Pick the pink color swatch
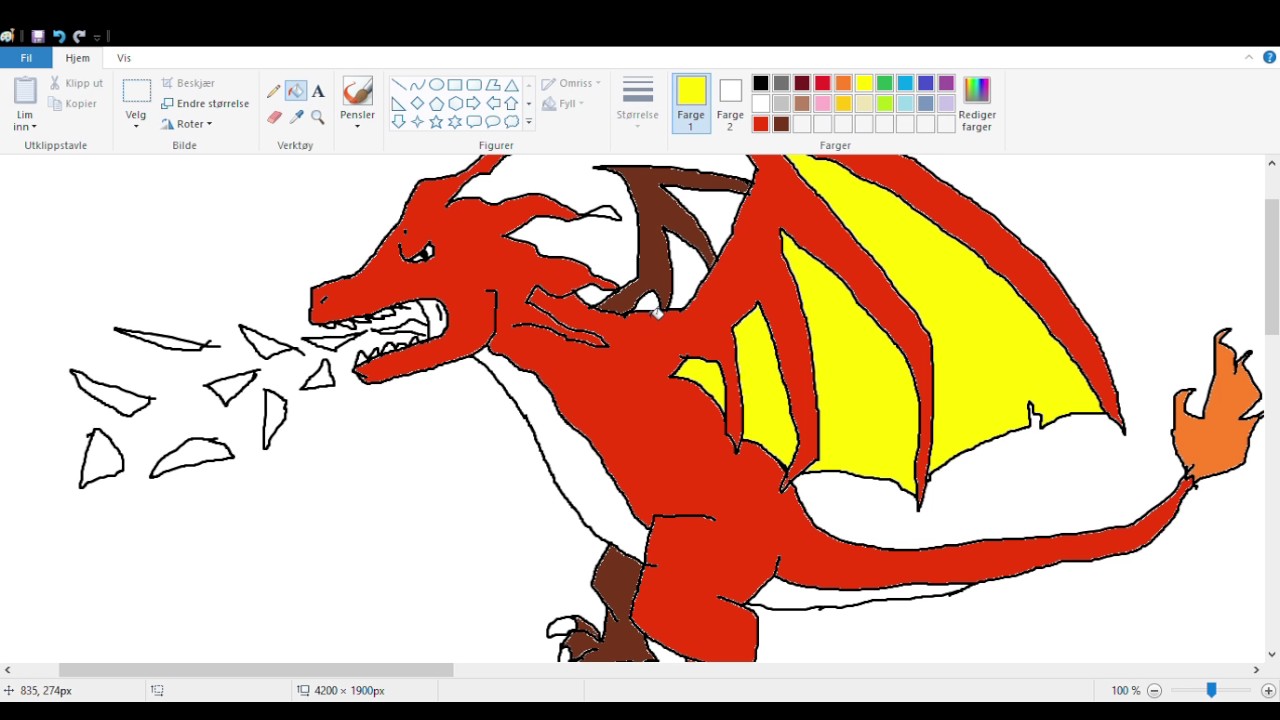1280x720 pixels. pyautogui.click(x=822, y=104)
